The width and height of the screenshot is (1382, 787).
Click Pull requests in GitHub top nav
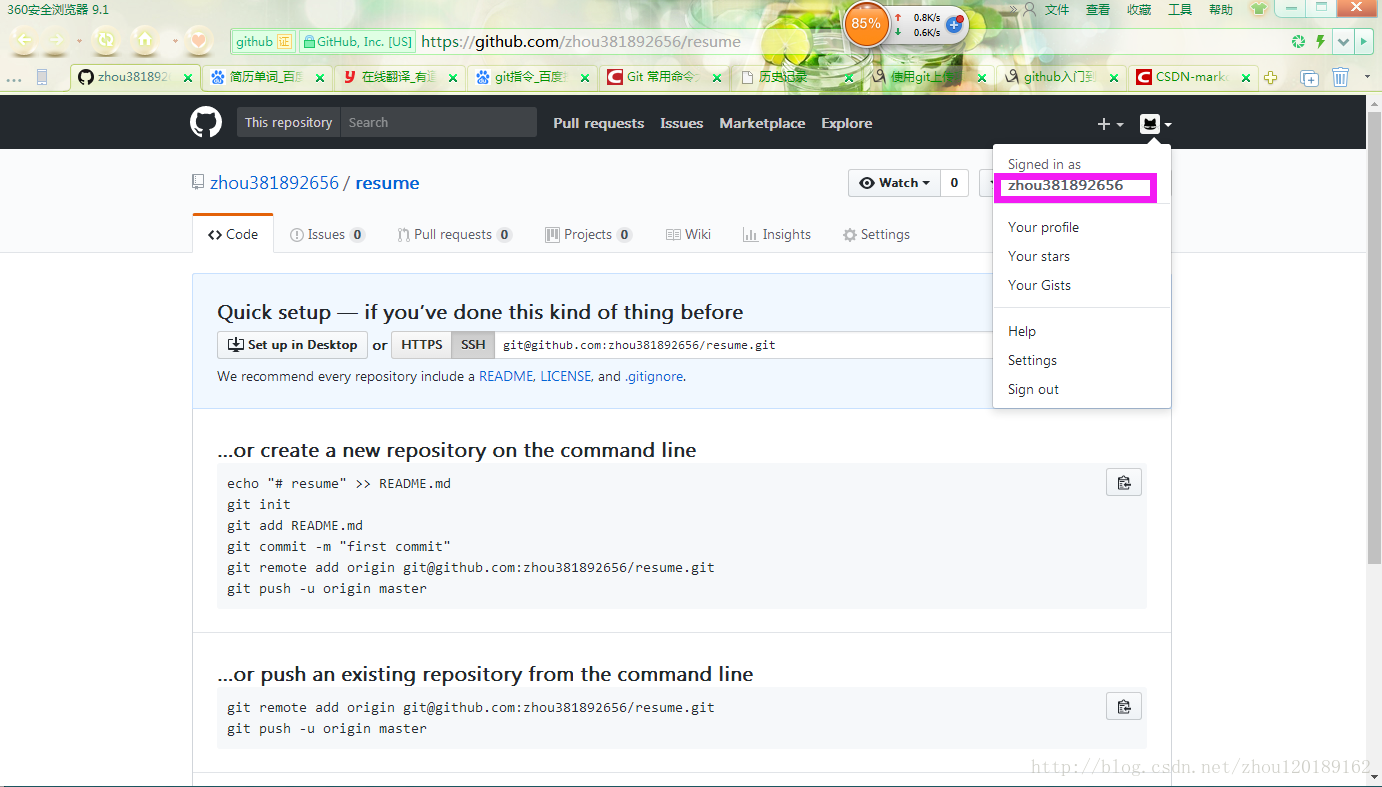pyautogui.click(x=598, y=123)
